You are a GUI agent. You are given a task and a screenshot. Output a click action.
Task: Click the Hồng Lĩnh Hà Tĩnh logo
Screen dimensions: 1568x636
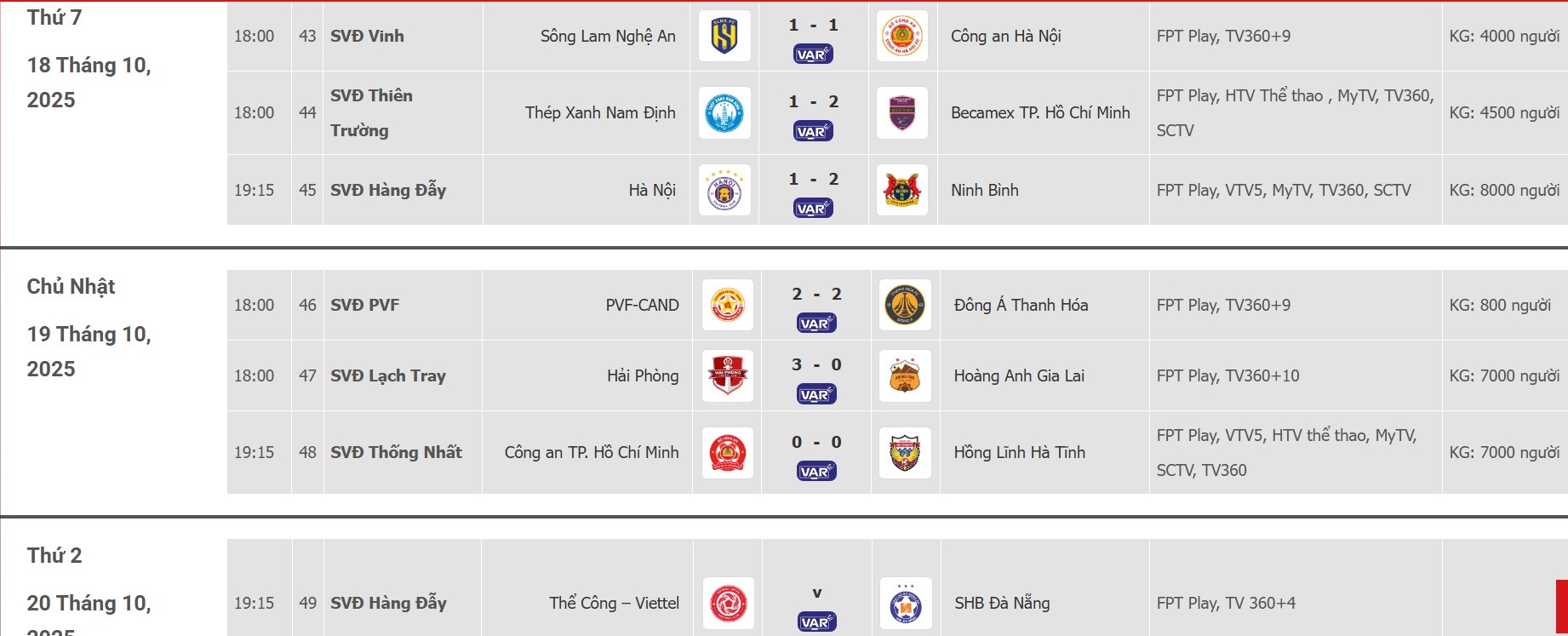pos(905,452)
